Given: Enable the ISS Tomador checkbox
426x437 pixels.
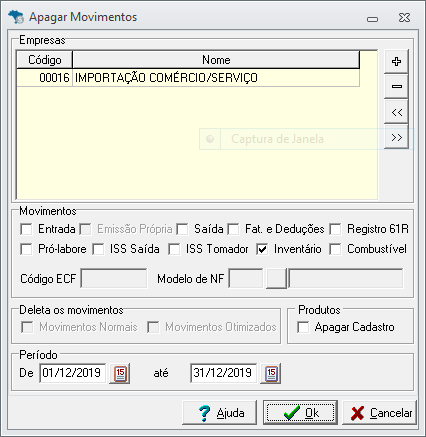Looking at the screenshot, I should tap(174, 249).
